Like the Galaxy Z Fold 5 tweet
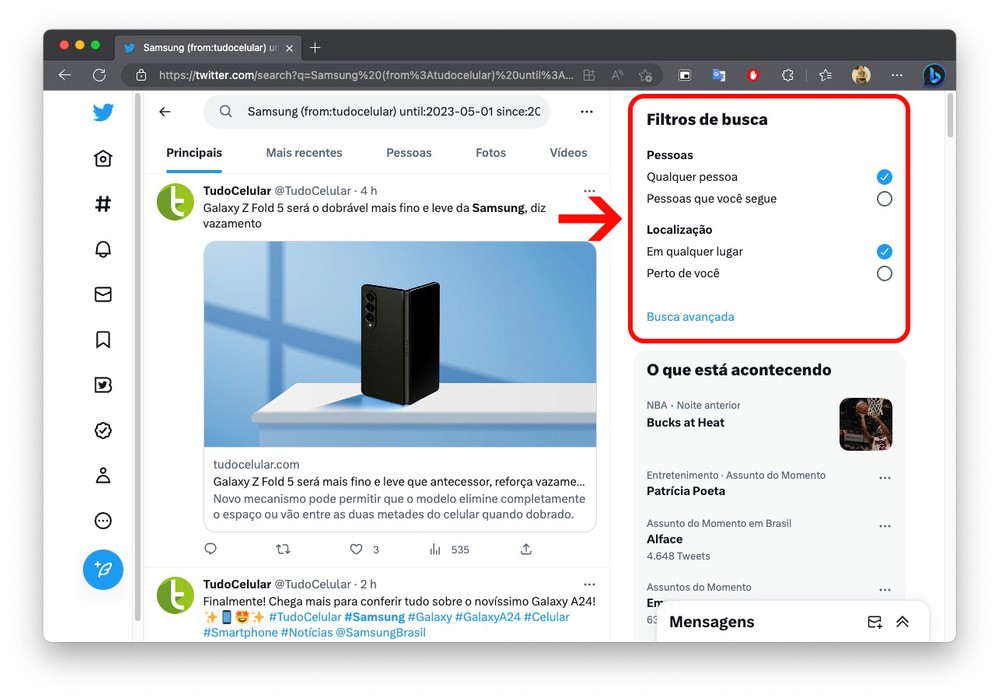Image resolution: width=1000 pixels, height=700 pixels. click(x=356, y=549)
